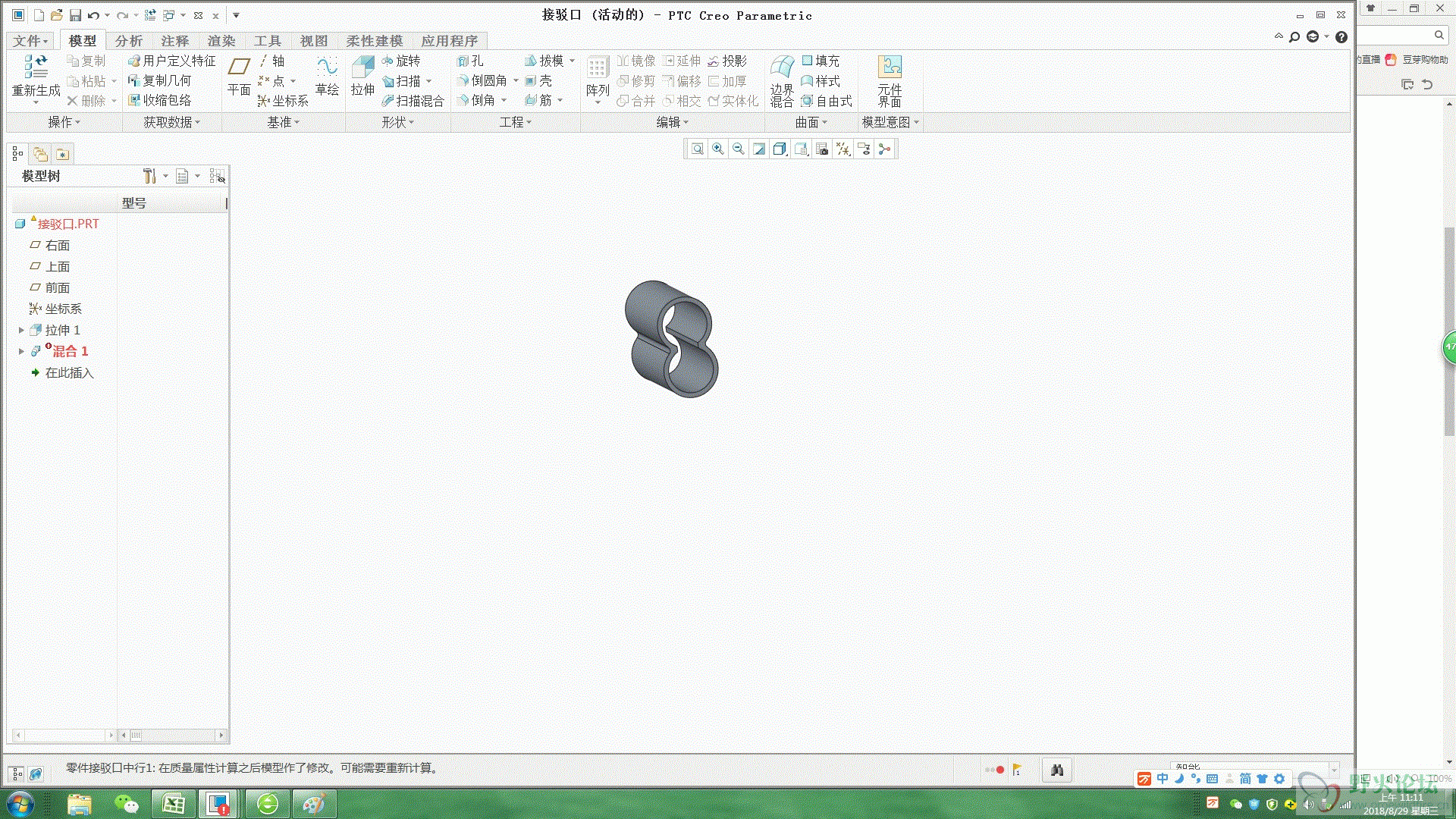This screenshot has height=819, width=1456.
Task: Click the 坐标系 tool in ribbon
Action: click(283, 101)
